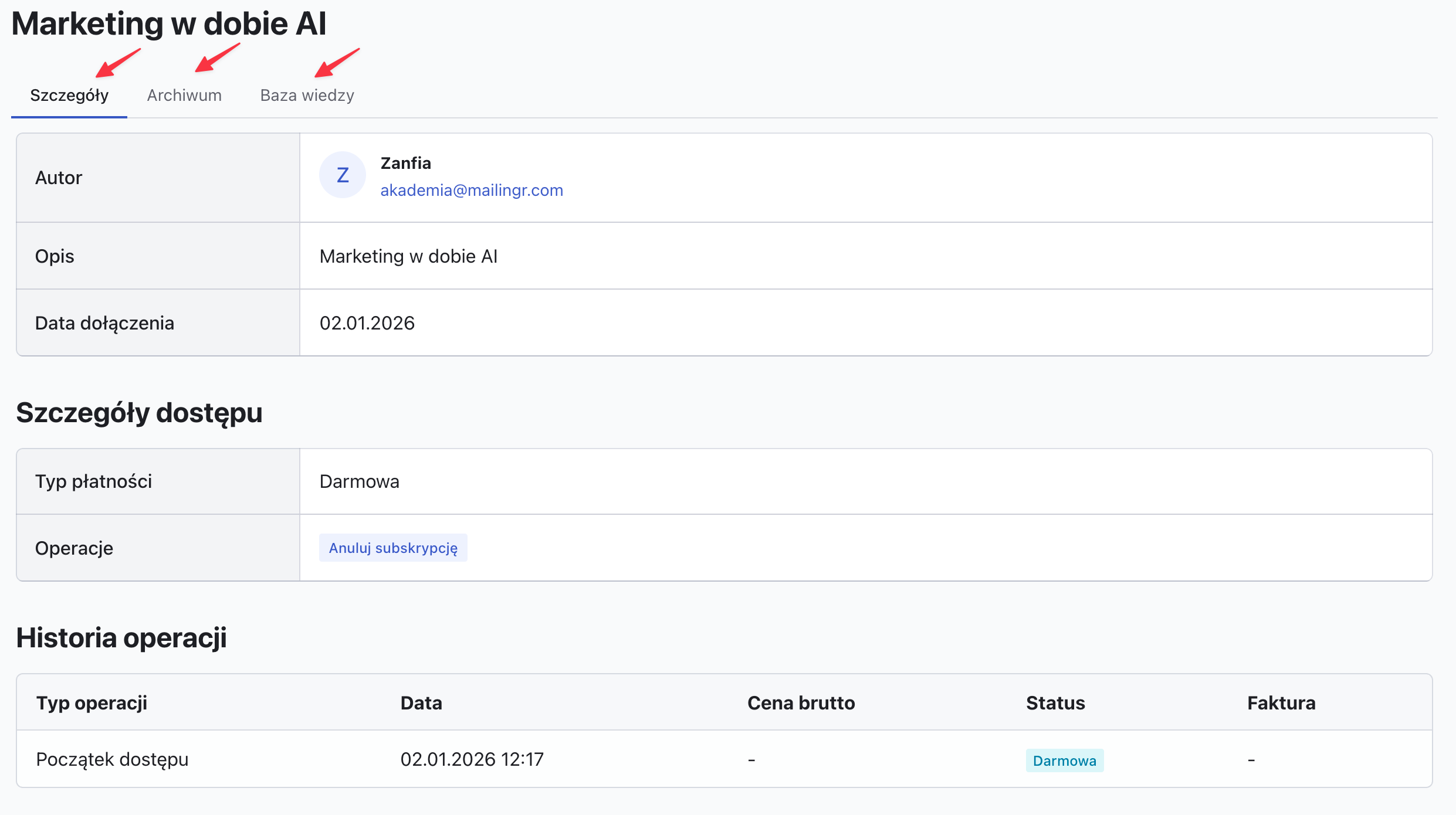Screen dimensions: 1456x815
Task: Click the Marketing w dobie AI heading
Action: coord(169,24)
